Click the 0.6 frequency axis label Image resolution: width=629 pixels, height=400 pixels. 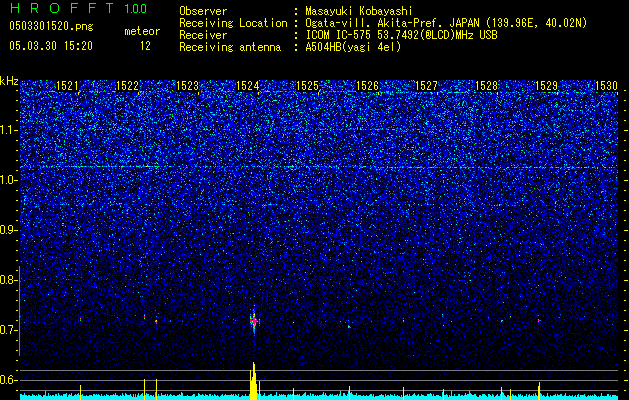click(x=8, y=380)
